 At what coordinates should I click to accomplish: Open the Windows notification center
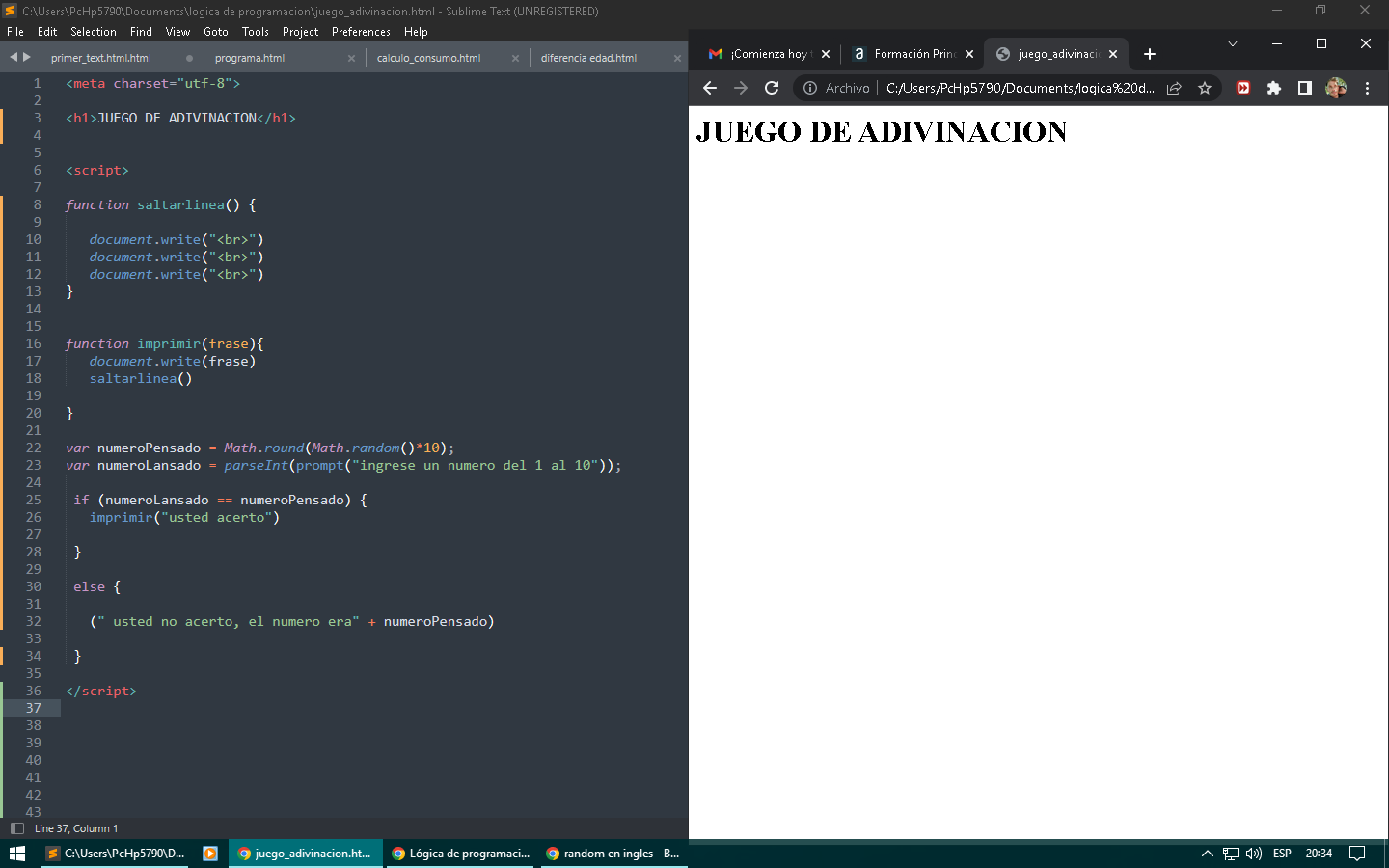1357,854
